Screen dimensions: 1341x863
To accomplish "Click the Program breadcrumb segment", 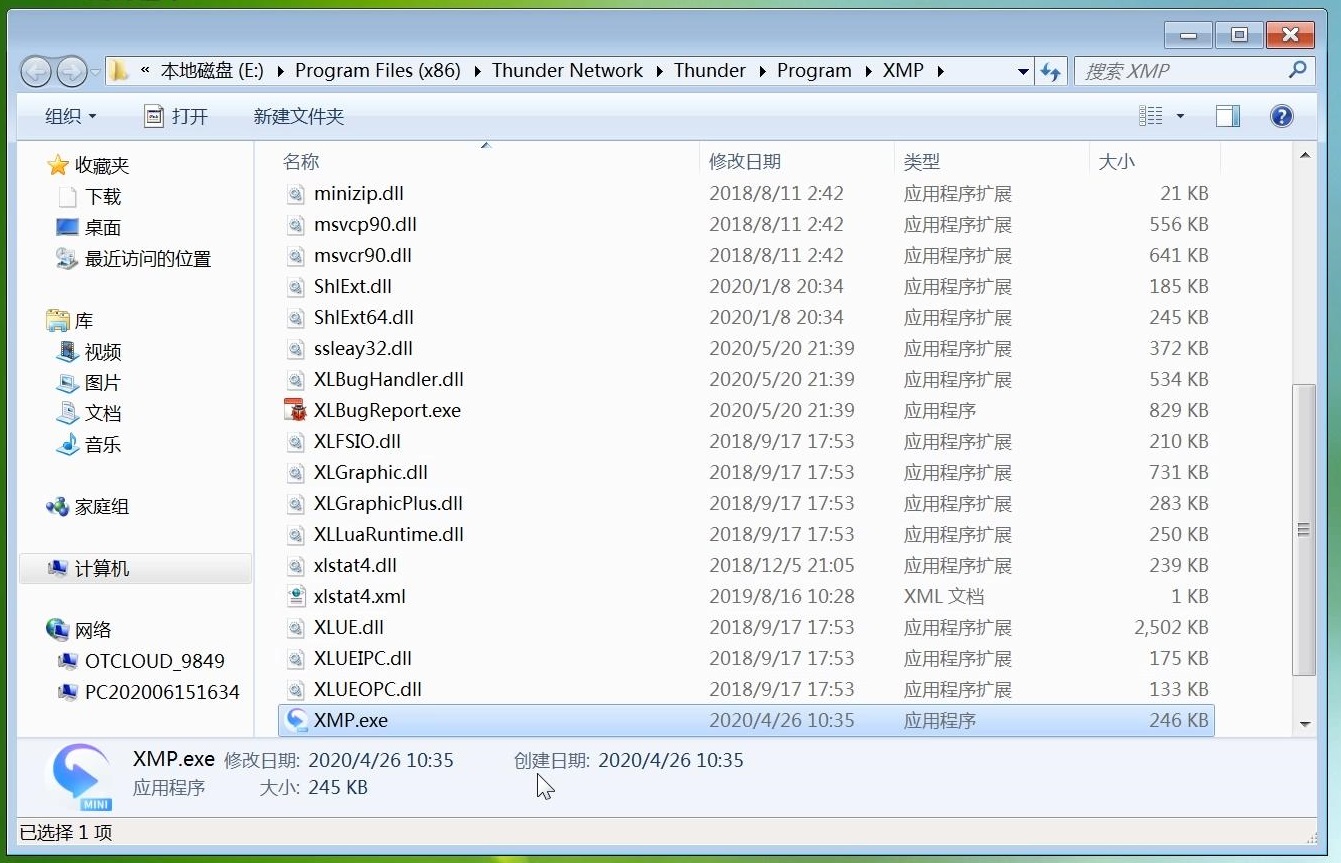I will (814, 71).
